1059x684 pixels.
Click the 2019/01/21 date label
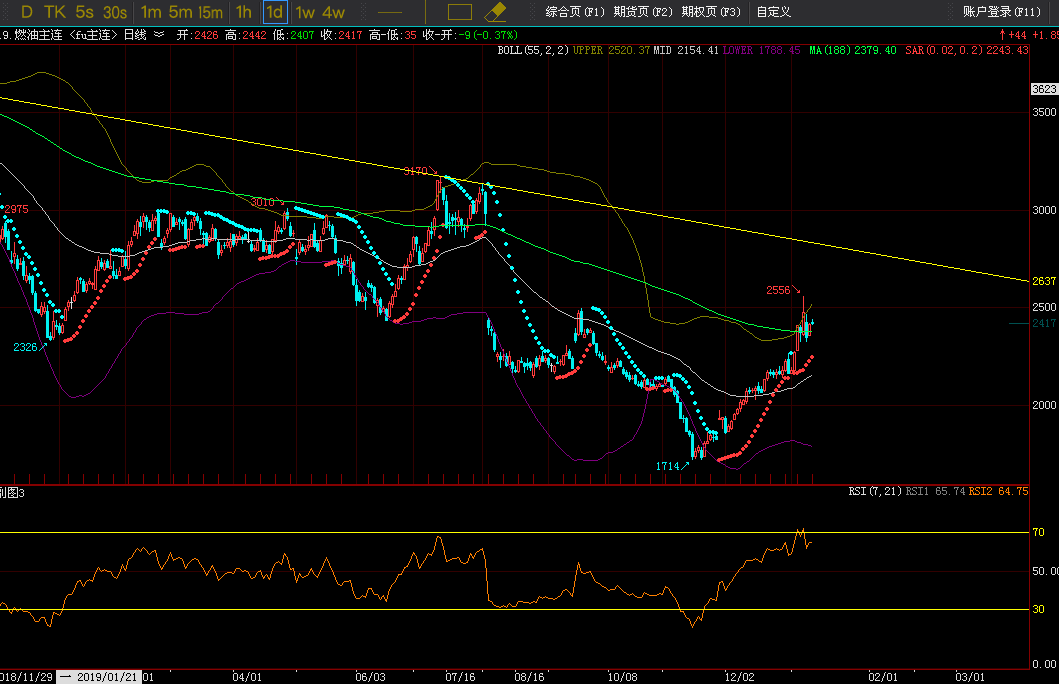107,677
